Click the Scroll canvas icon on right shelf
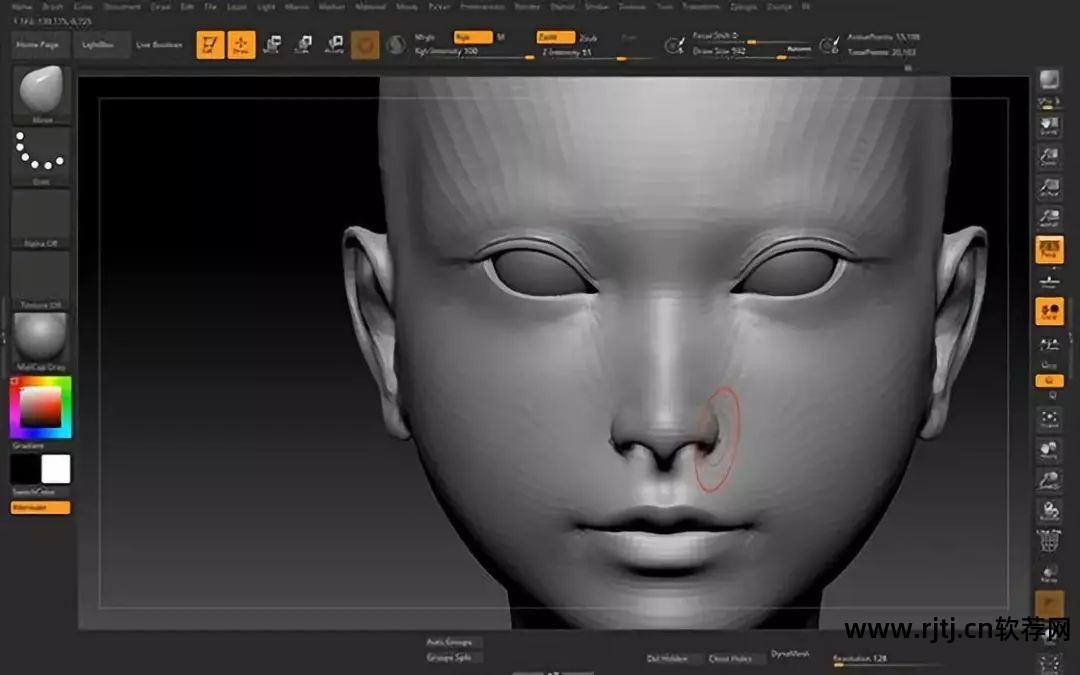Viewport: 1080px width, 675px height. pos(1049,125)
